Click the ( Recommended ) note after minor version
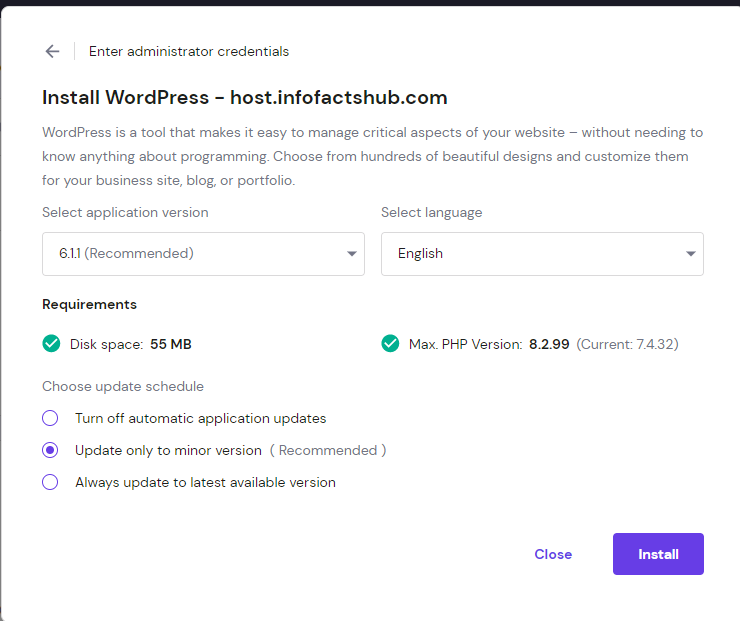740x621 pixels. 328,450
